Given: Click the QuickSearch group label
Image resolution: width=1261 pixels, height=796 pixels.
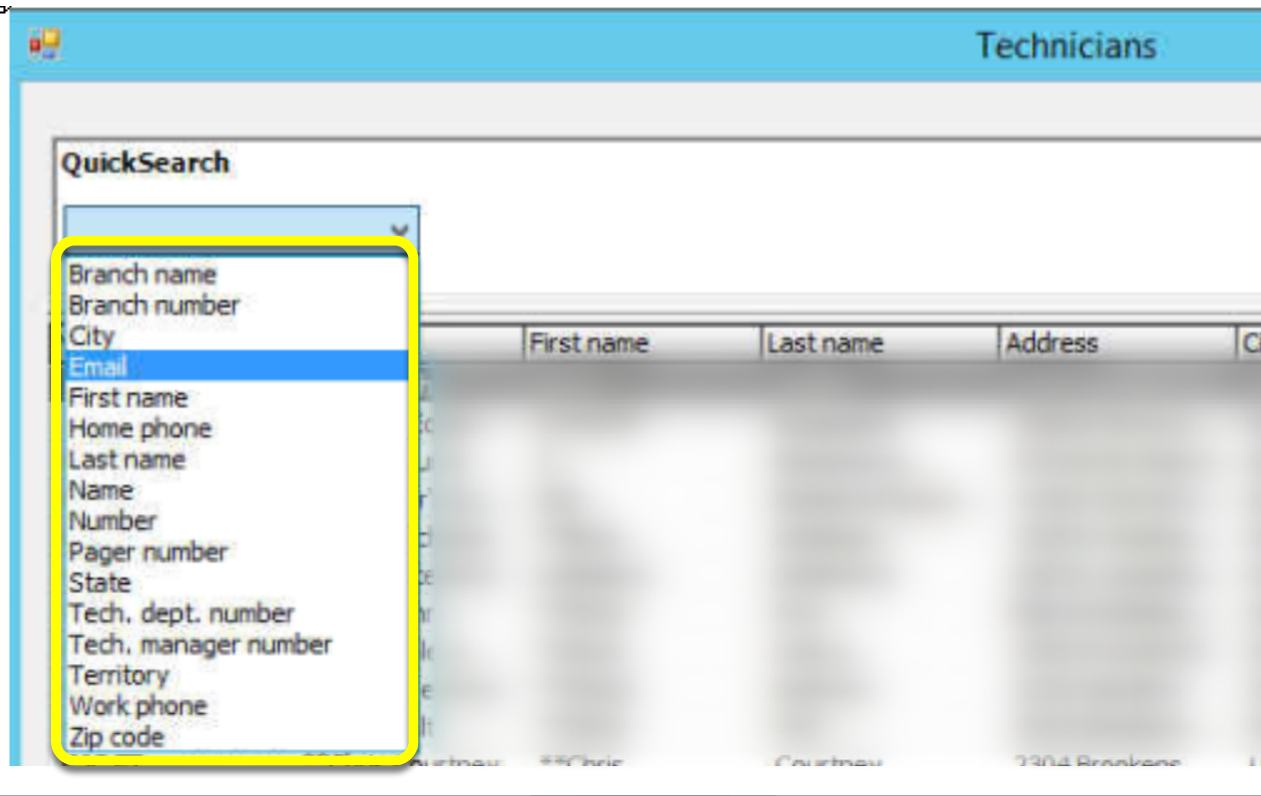Looking at the screenshot, I should [x=145, y=163].
